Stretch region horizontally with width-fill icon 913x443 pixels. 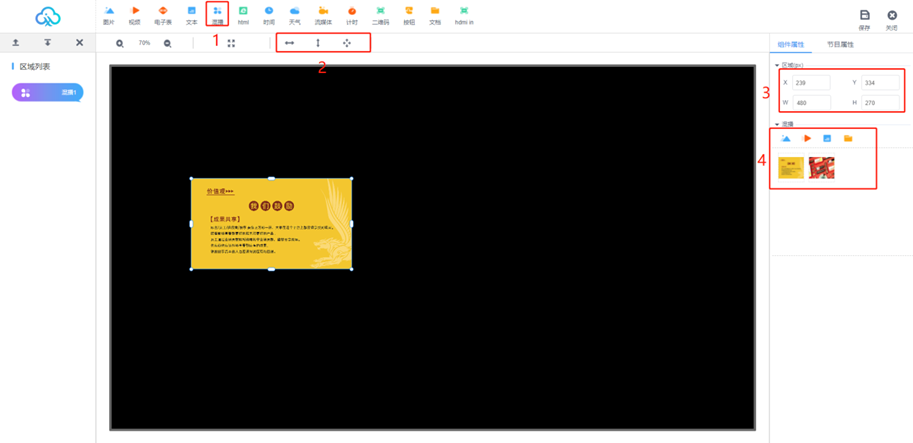290,43
